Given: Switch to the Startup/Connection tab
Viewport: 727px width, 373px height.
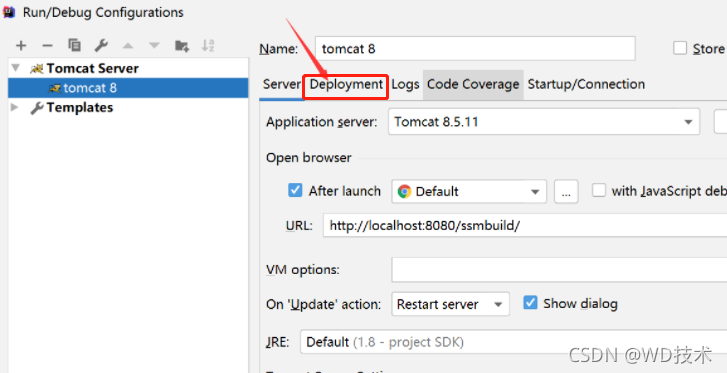Looking at the screenshot, I should (586, 84).
